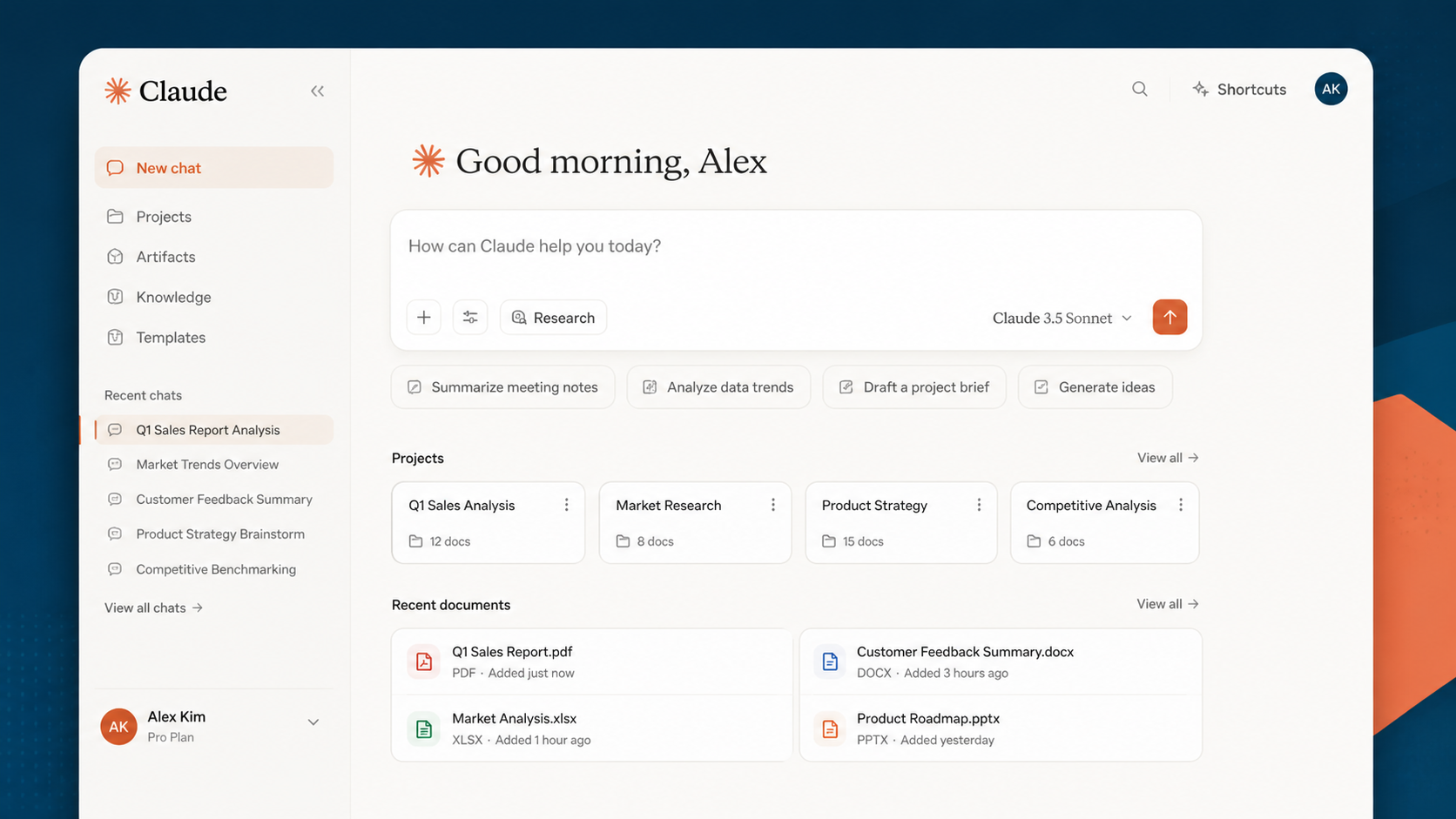Select the Summarize meeting notes suggestion
The height and width of the screenshot is (819, 1456).
502,387
